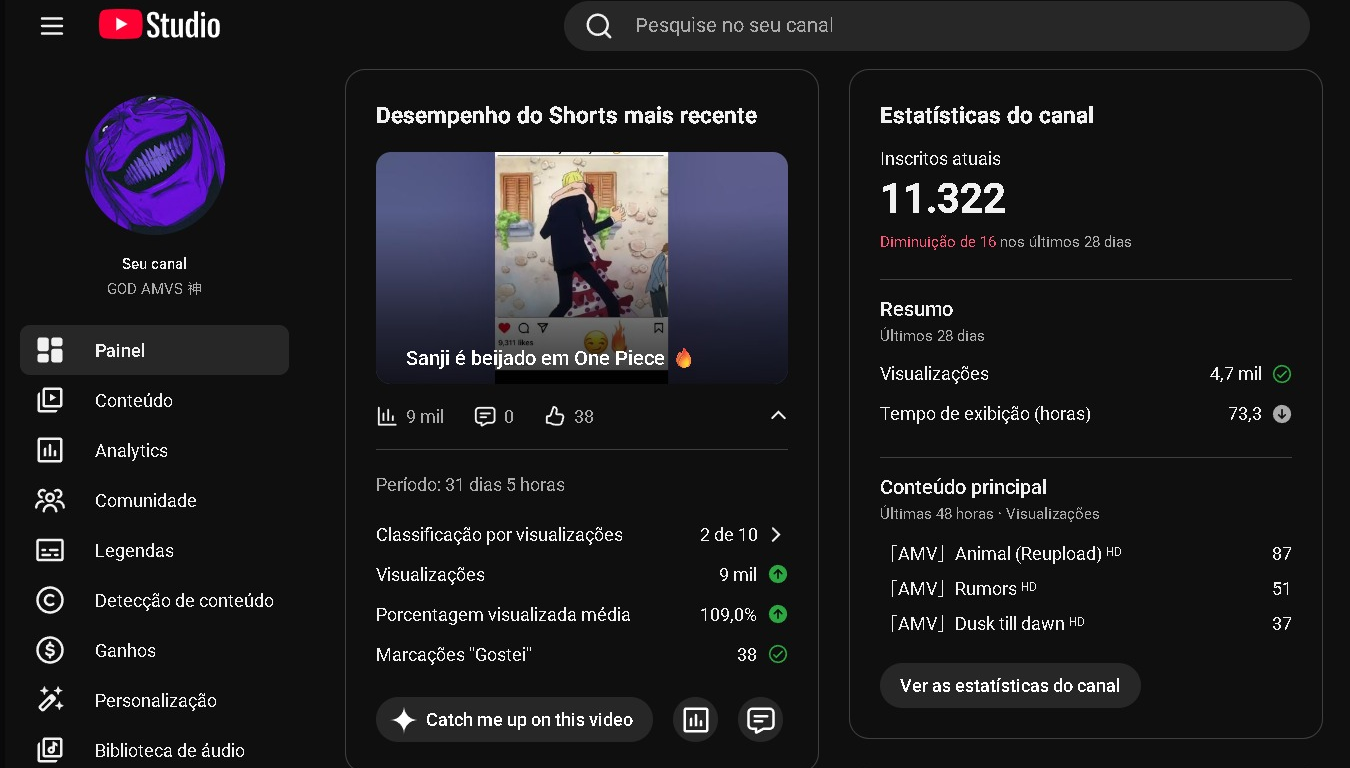Open the hamburger navigation menu
The image size is (1350, 768).
(52, 26)
